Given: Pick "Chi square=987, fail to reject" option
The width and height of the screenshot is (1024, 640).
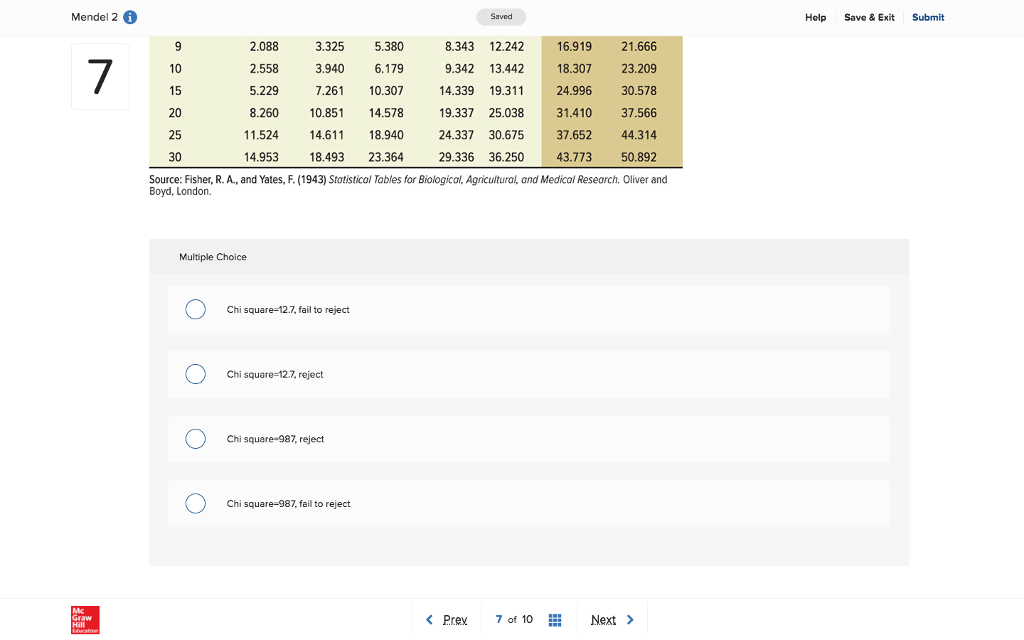Looking at the screenshot, I should click(196, 504).
